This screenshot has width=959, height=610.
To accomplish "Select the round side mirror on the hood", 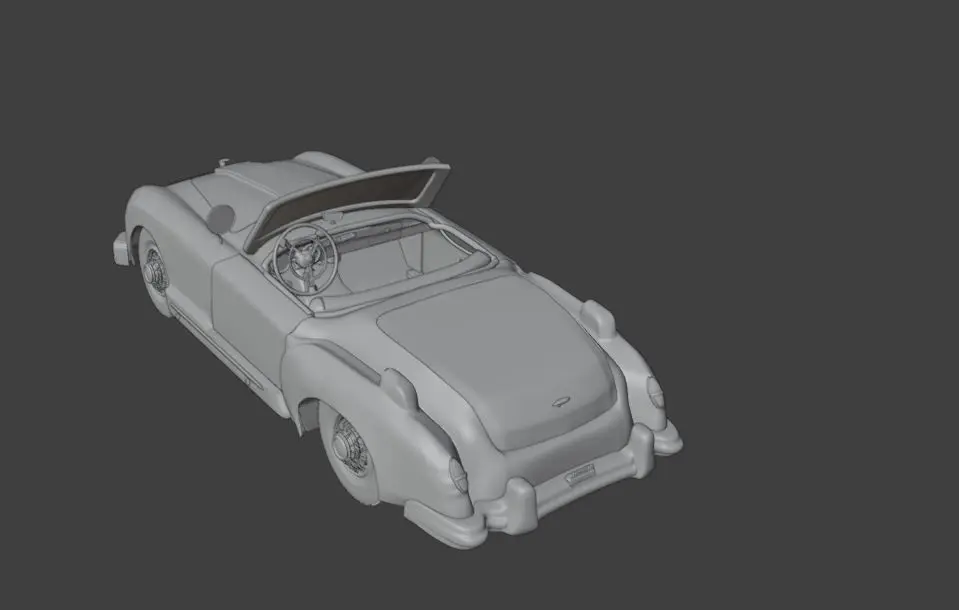I will pos(221,218).
